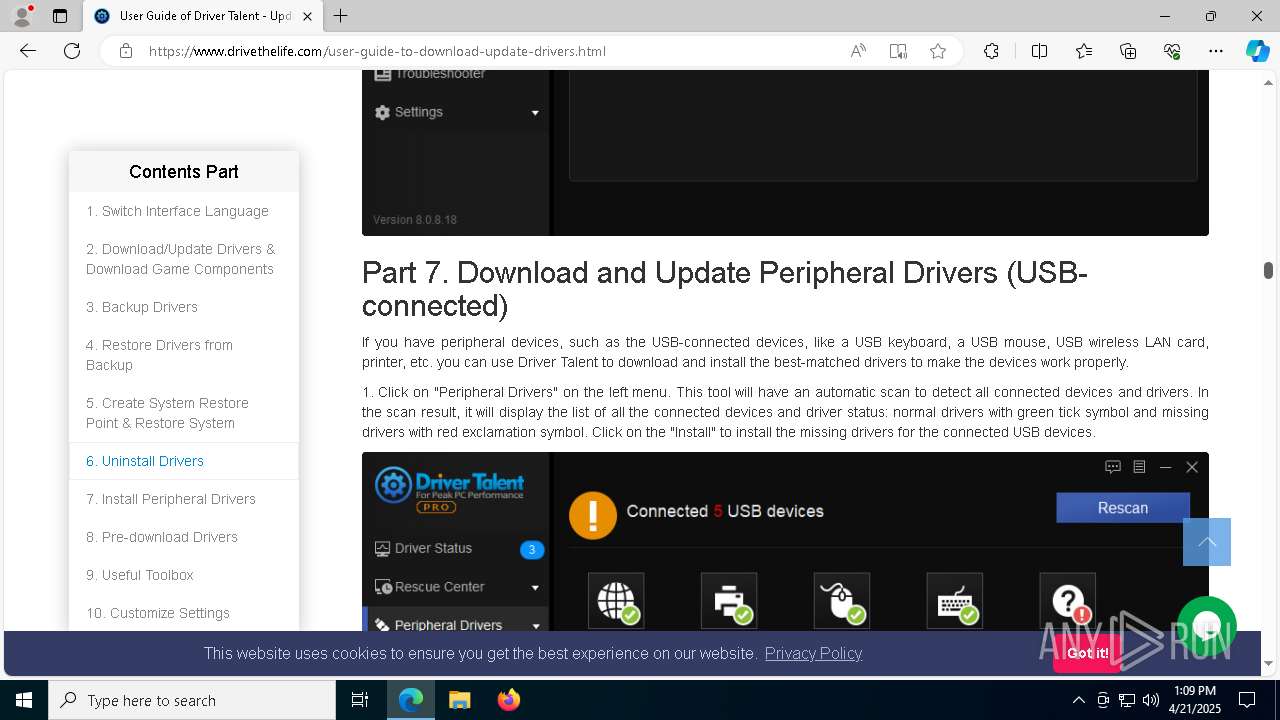Click the keyboard USB device icon

point(955,601)
